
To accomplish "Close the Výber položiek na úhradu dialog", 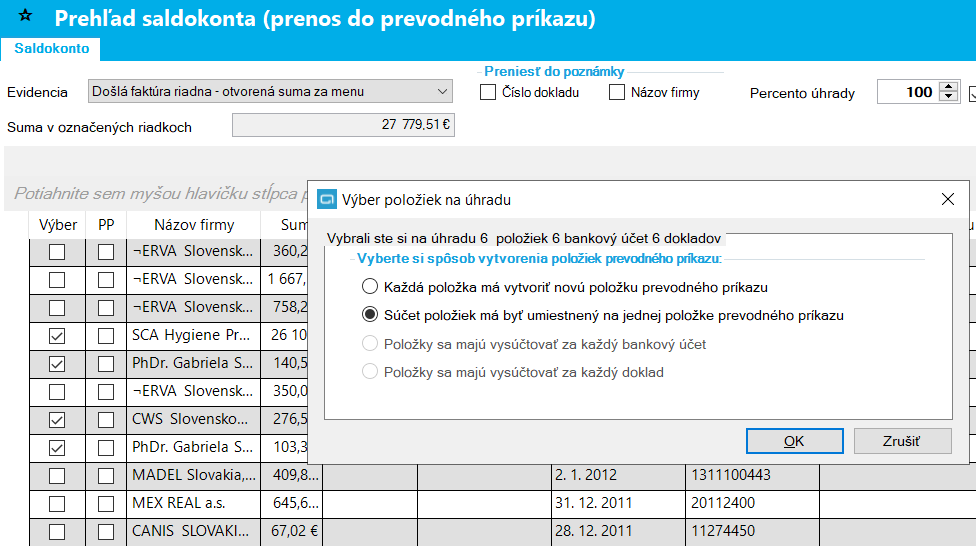I will pyautogui.click(x=947, y=200).
